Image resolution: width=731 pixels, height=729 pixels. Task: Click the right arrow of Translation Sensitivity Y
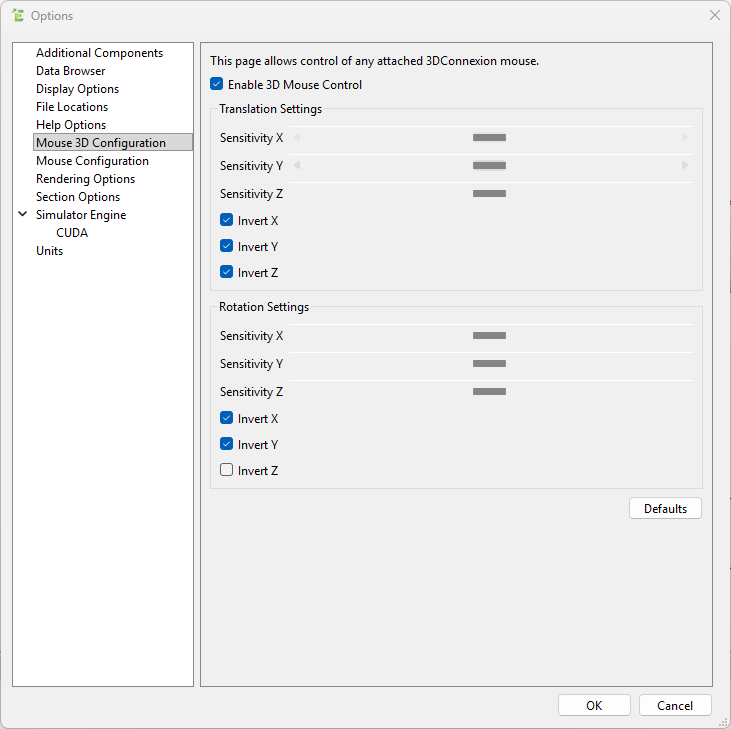(685, 166)
